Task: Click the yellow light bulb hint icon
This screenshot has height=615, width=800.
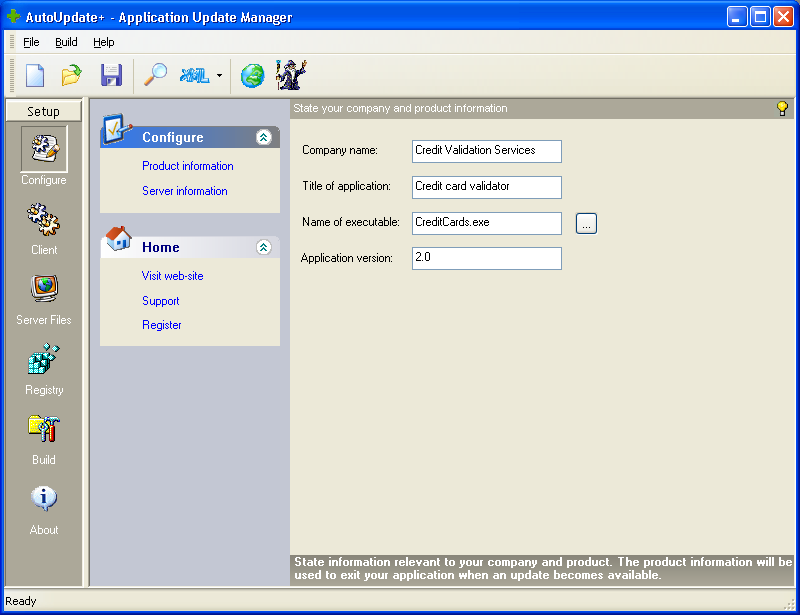Action: coord(782,108)
